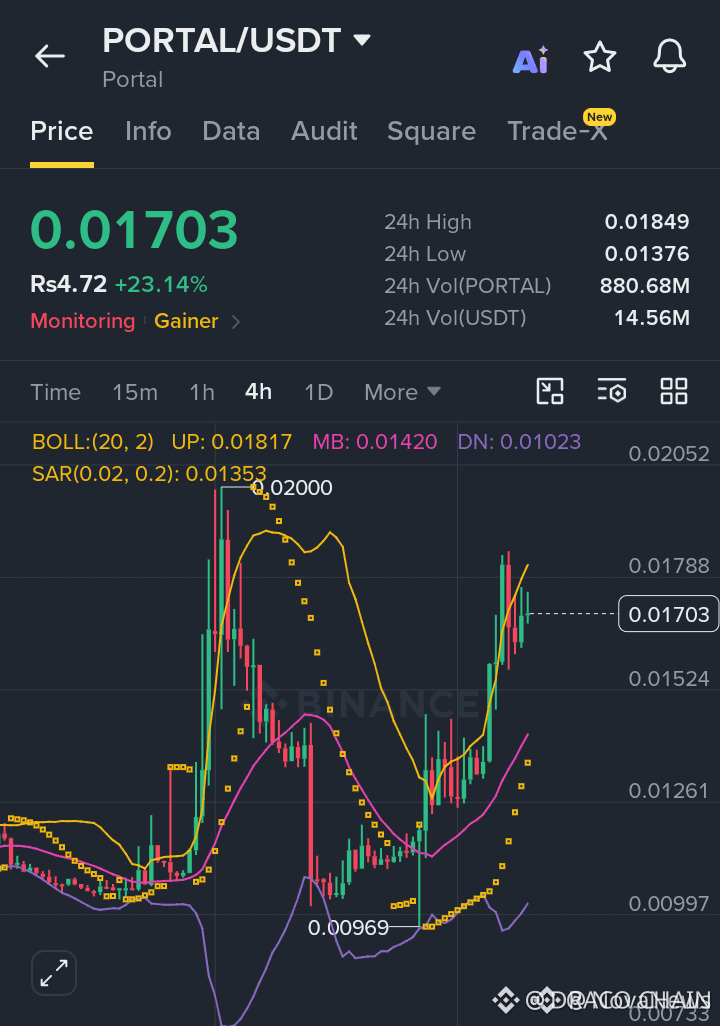Open the Square tab

(431, 131)
